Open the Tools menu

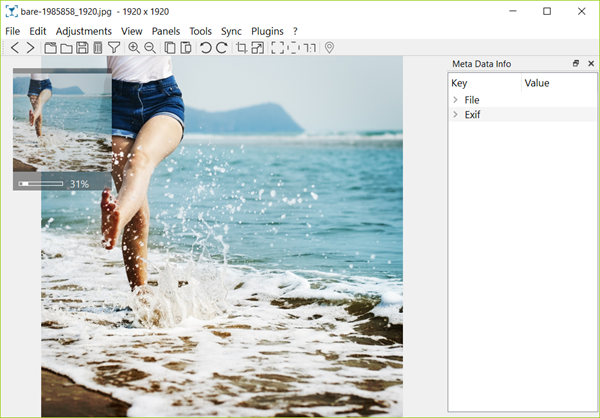point(201,31)
